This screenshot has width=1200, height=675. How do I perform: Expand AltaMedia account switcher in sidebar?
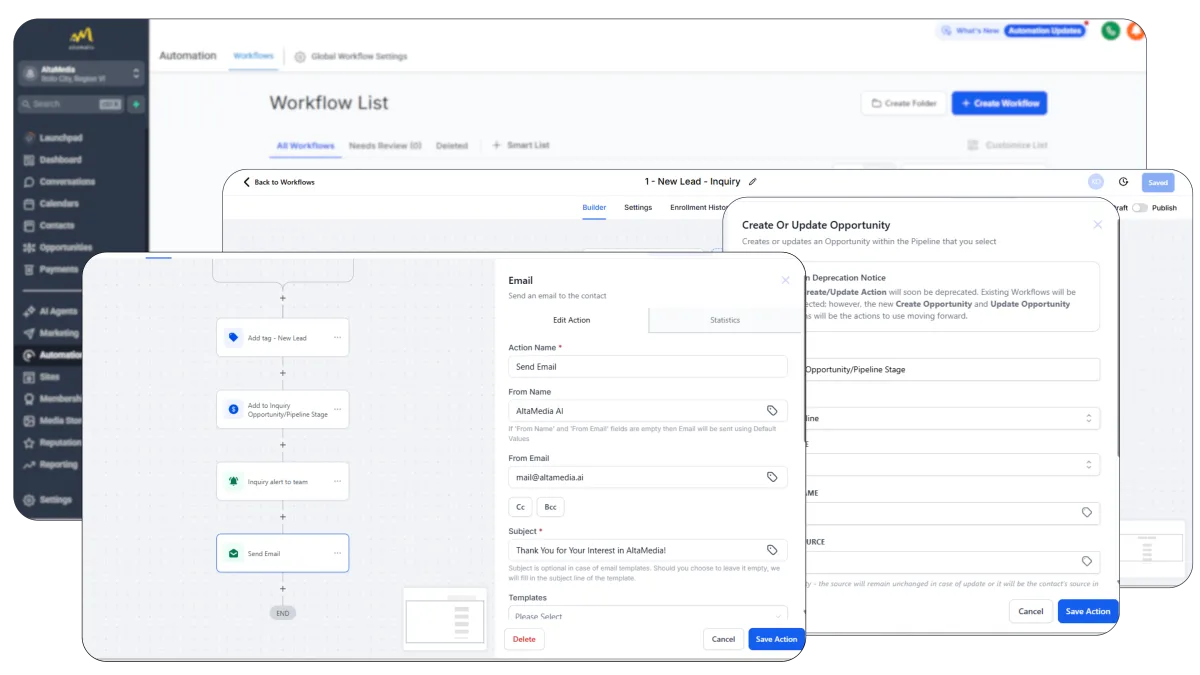click(x=82, y=74)
